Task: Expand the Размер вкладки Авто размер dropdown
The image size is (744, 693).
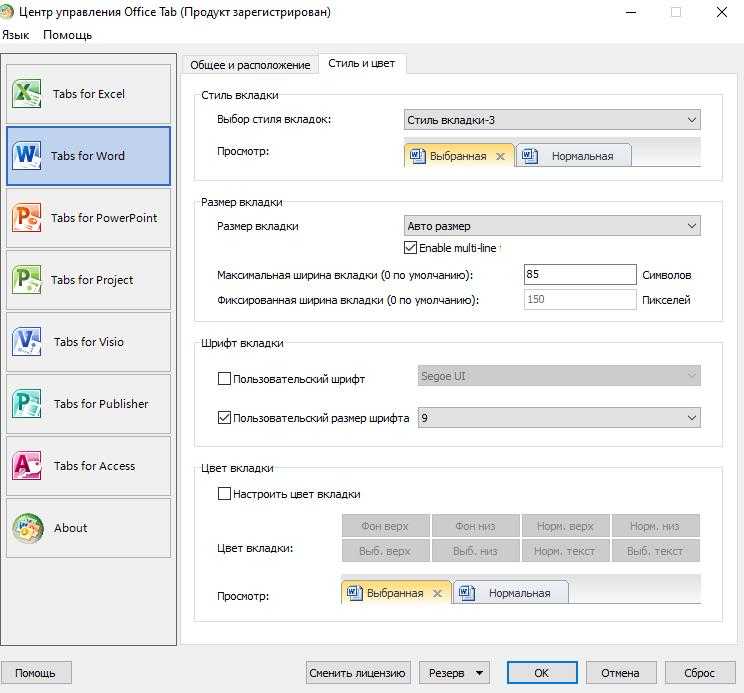Action: [x=552, y=226]
